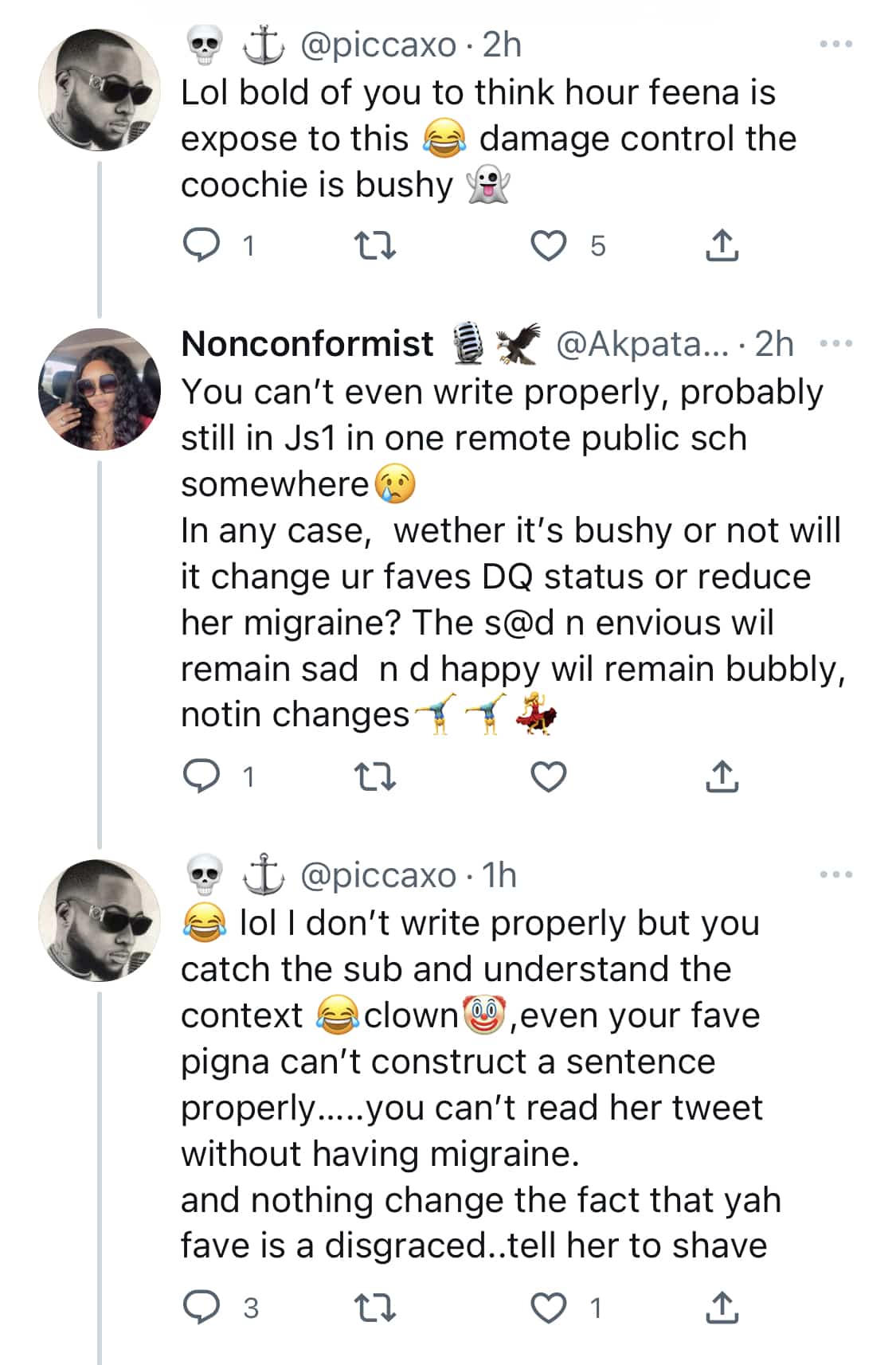
Task: Share the Nonconformist tweet
Action: (722, 776)
